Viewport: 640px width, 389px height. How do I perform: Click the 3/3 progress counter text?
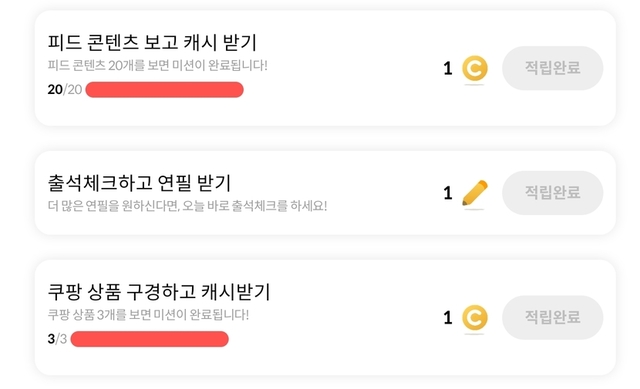57,339
